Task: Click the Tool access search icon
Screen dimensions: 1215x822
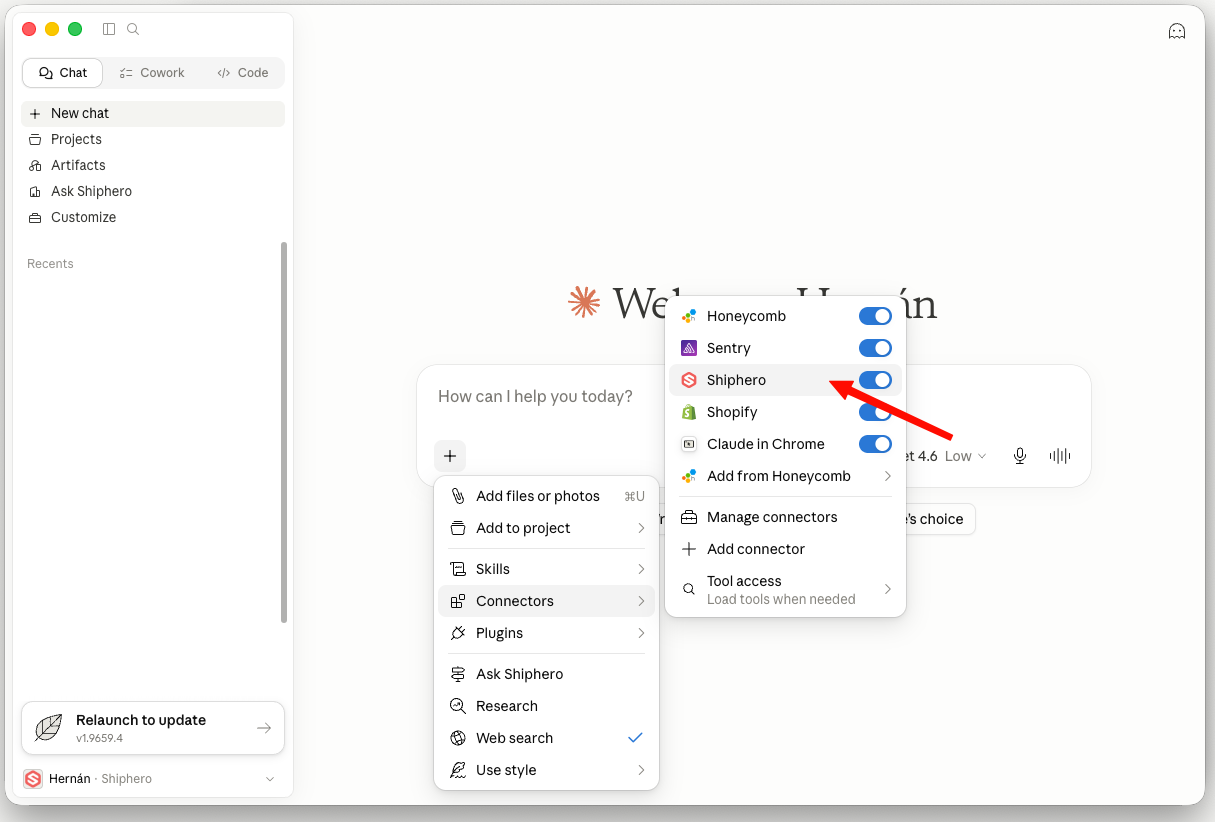Action: 688,589
